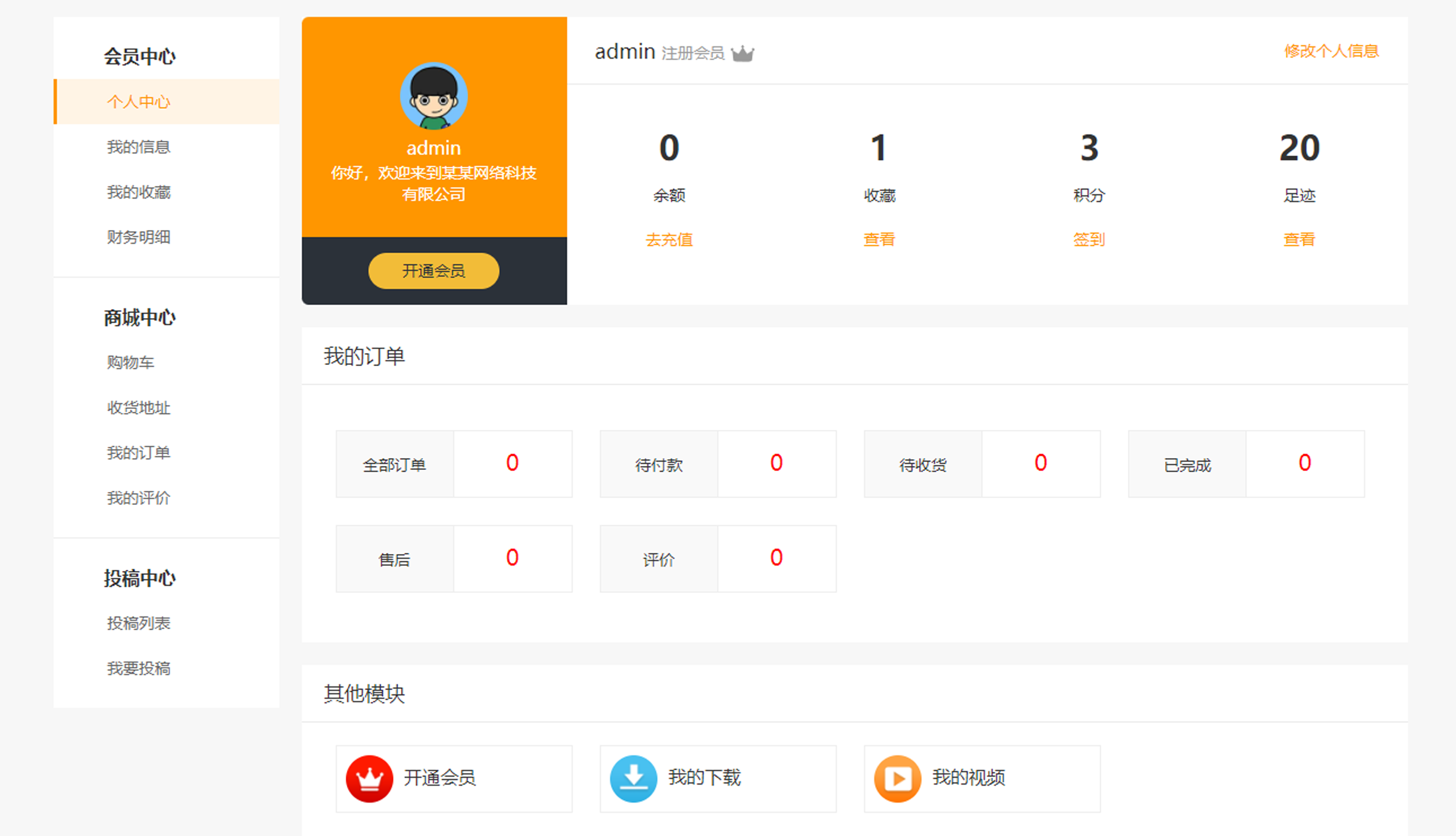Image resolution: width=1456 pixels, height=836 pixels.
Task: Open 个人中心 in the sidebar
Action: coord(166,102)
